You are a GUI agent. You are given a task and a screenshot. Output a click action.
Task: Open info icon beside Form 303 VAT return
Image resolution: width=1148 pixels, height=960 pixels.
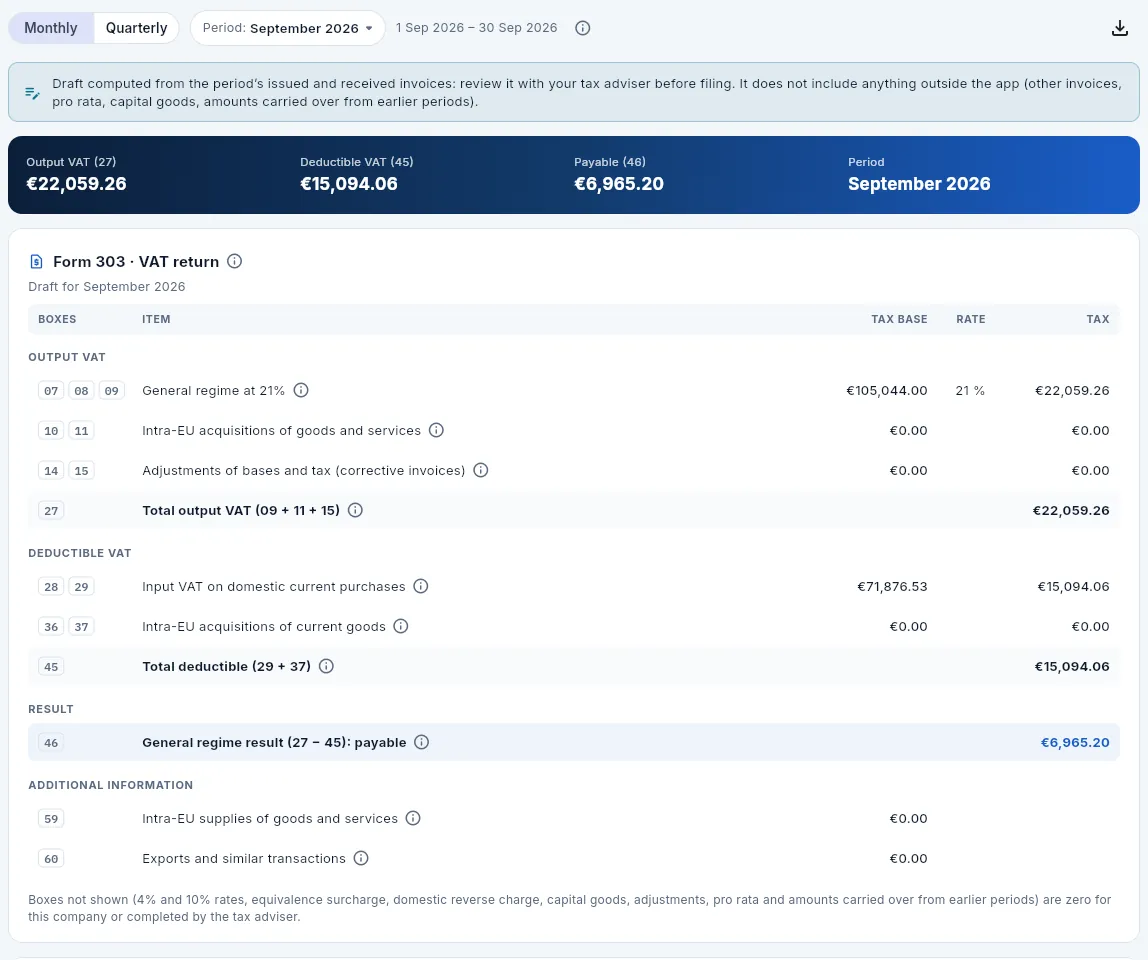tap(234, 261)
